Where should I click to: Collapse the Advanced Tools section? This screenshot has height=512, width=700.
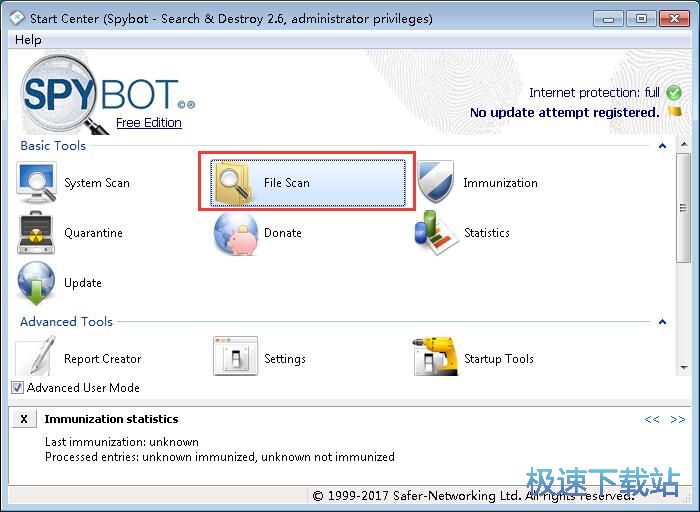tap(662, 322)
